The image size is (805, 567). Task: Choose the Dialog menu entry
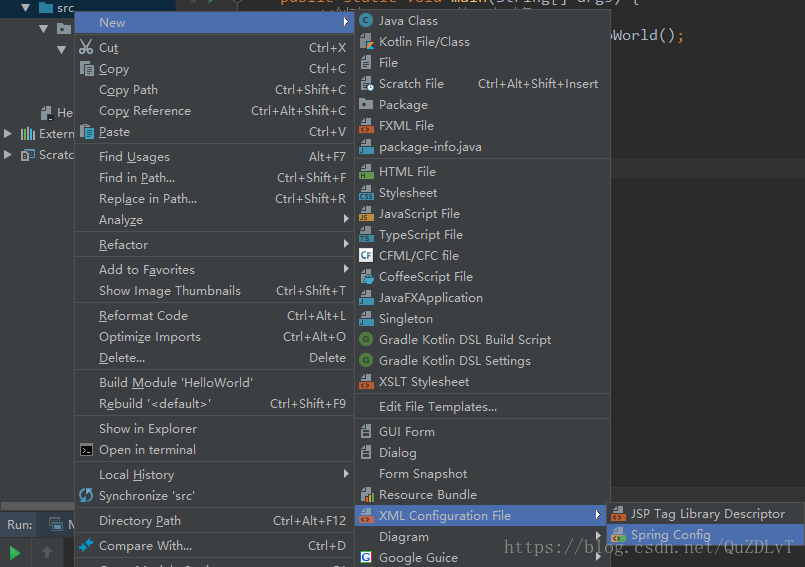point(483,452)
